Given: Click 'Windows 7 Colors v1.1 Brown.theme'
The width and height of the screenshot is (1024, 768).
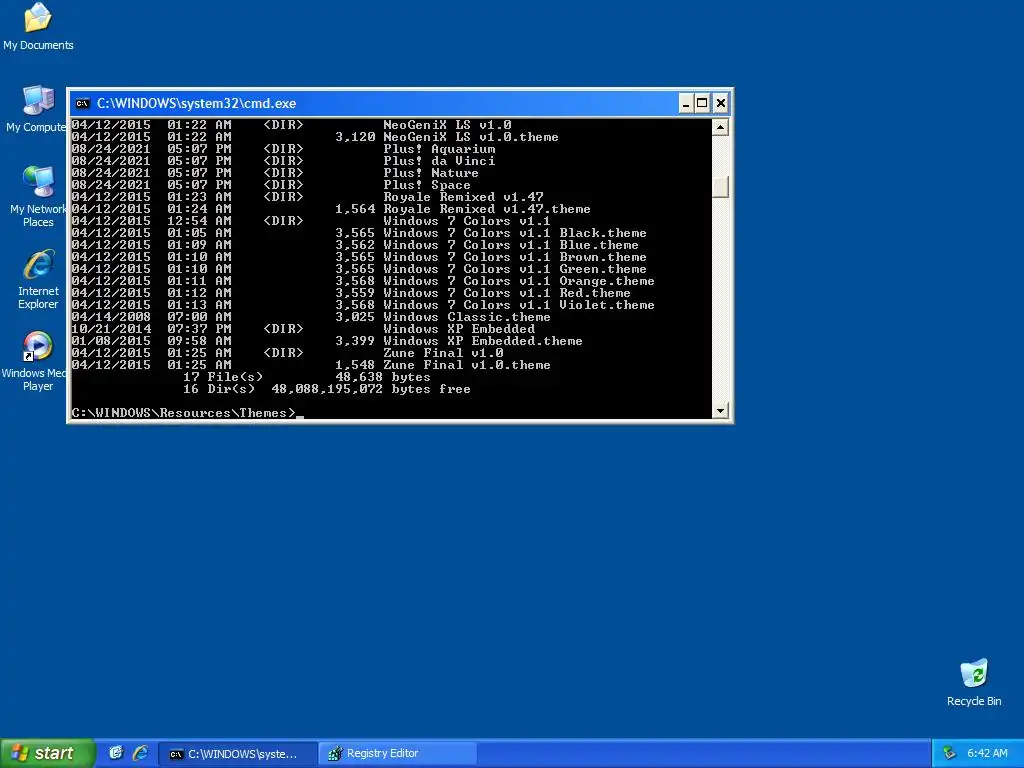Looking at the screenshot, I should pyautogui.click(x=515, y=257).
